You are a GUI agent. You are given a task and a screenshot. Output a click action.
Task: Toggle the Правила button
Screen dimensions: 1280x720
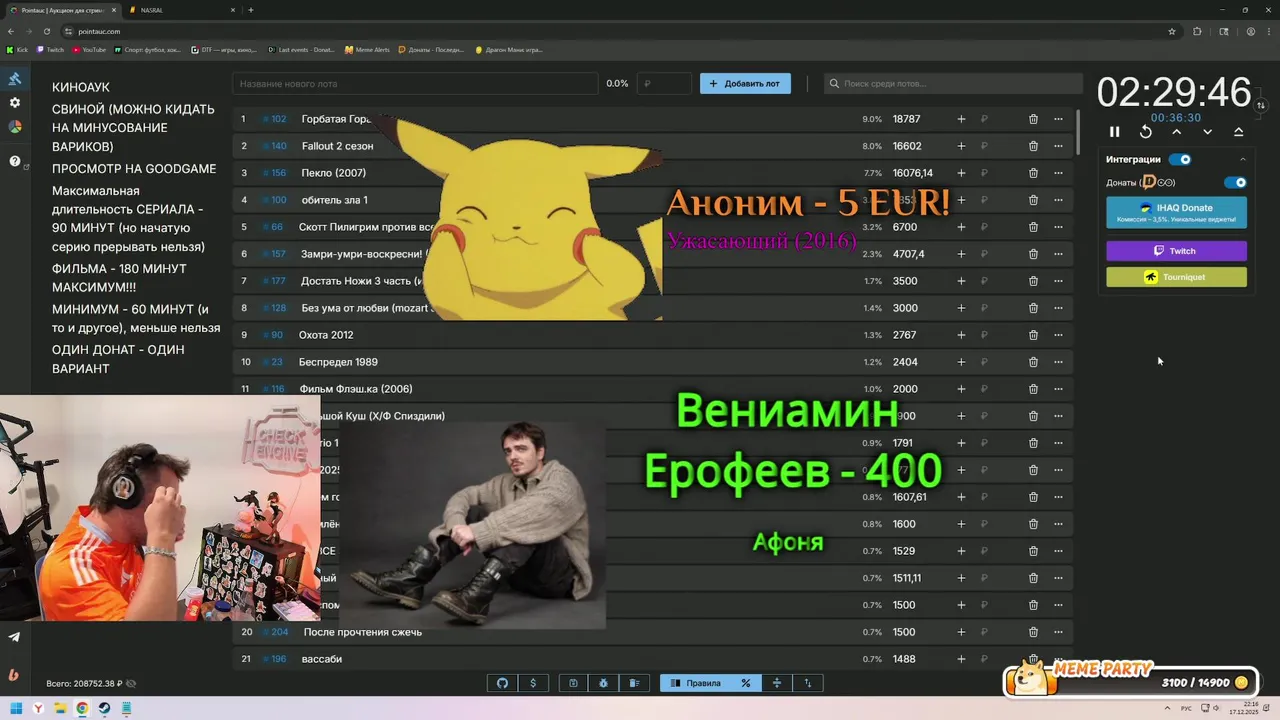pos(695,683)
